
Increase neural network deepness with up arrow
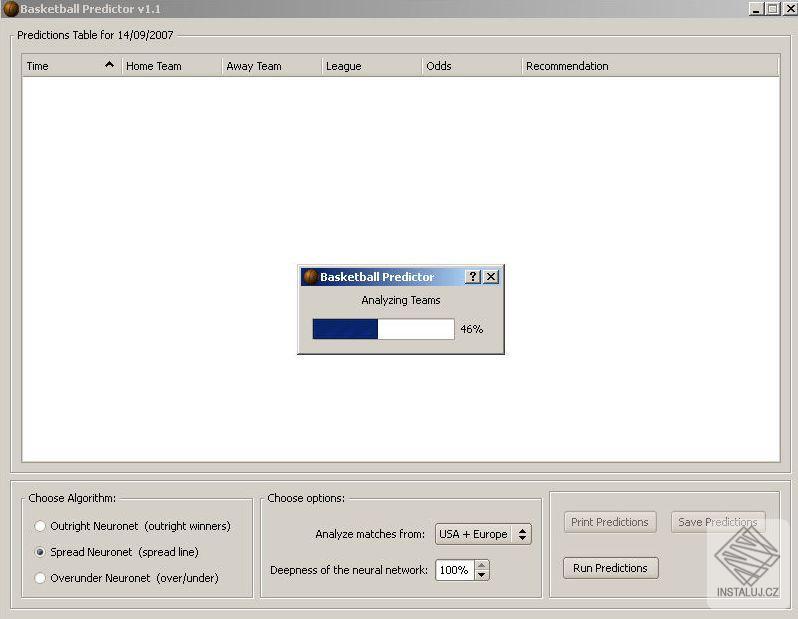coord(481,565)
